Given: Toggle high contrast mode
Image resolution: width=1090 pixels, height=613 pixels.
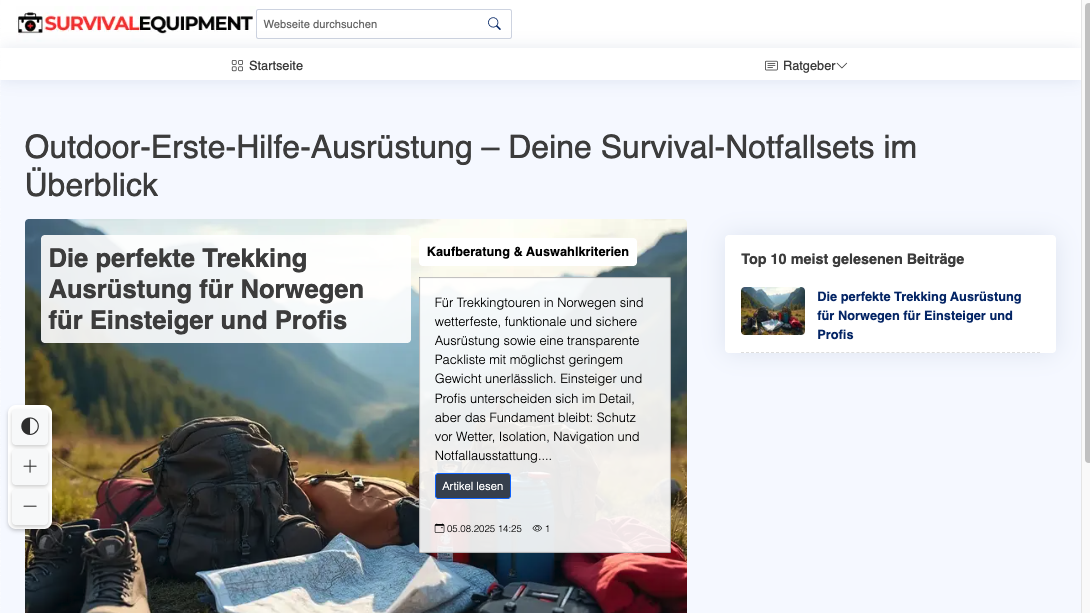Looking at the screenshot, I should click(30, 427).
